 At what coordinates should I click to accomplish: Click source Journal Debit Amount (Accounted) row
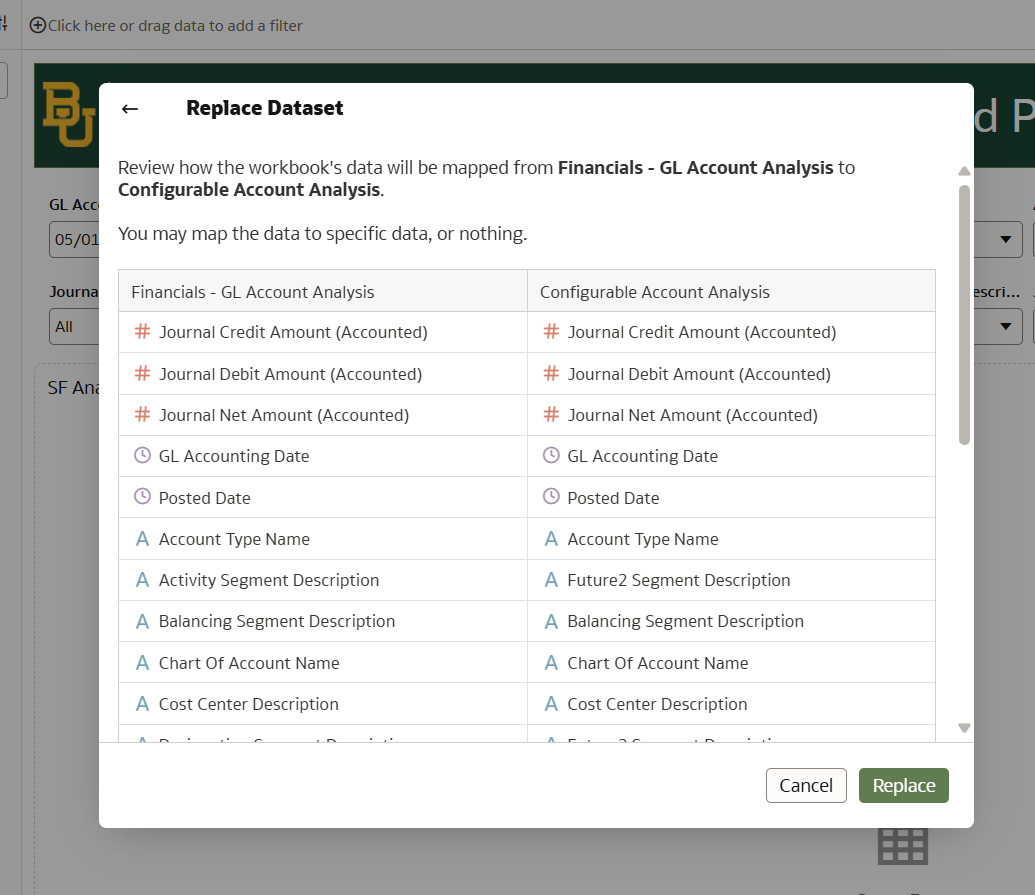pyautogui.click(x=323, y=374)
